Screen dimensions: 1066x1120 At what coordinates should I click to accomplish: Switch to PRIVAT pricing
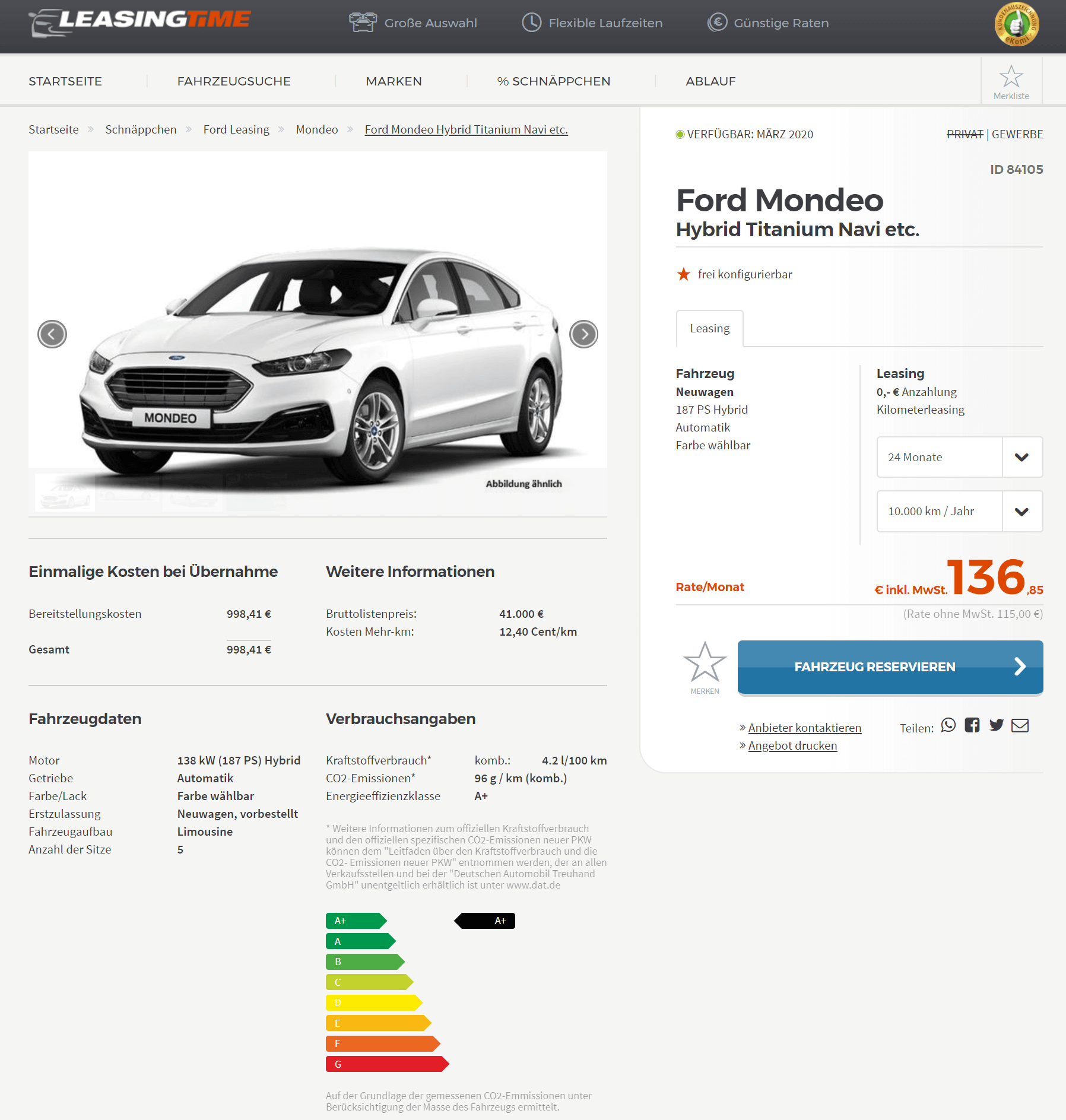(x=965, y=135)
